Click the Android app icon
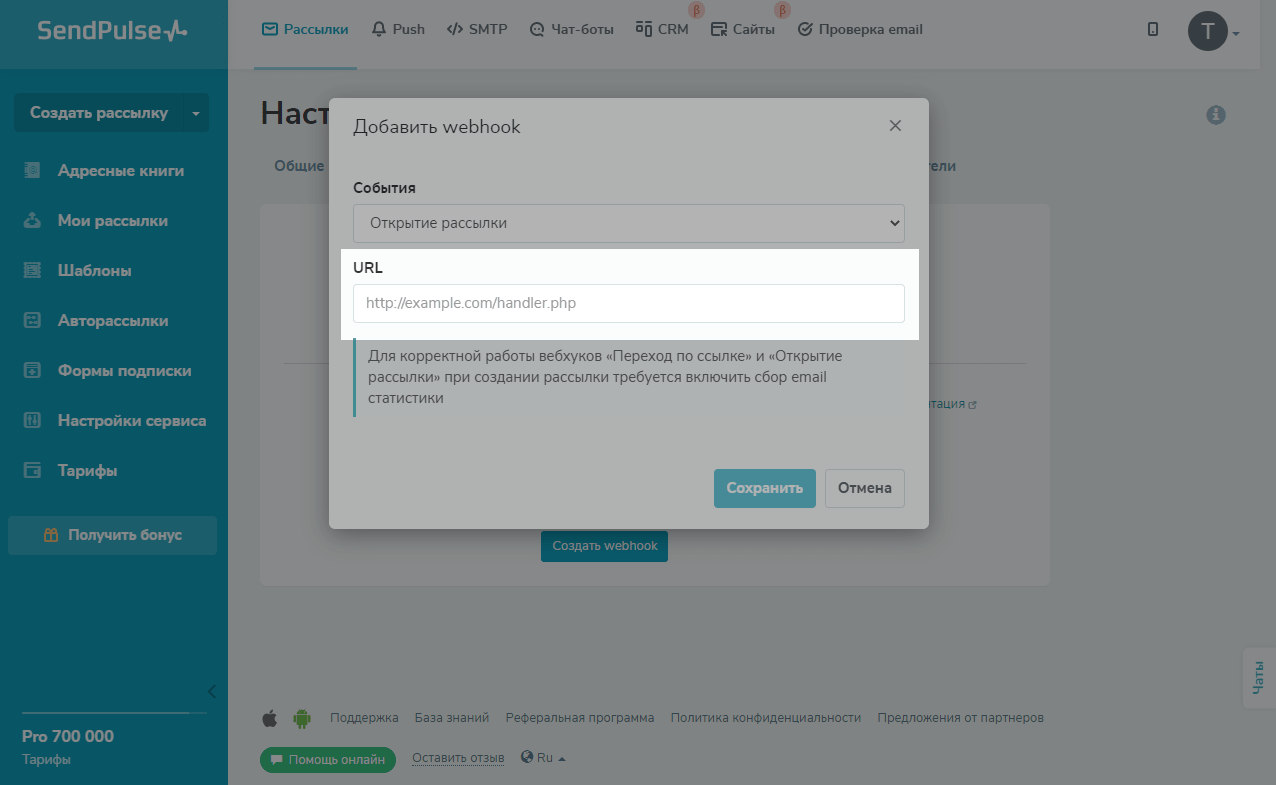Image resolution: width=1276 pixels, height=785 pixels. [301, 718]
